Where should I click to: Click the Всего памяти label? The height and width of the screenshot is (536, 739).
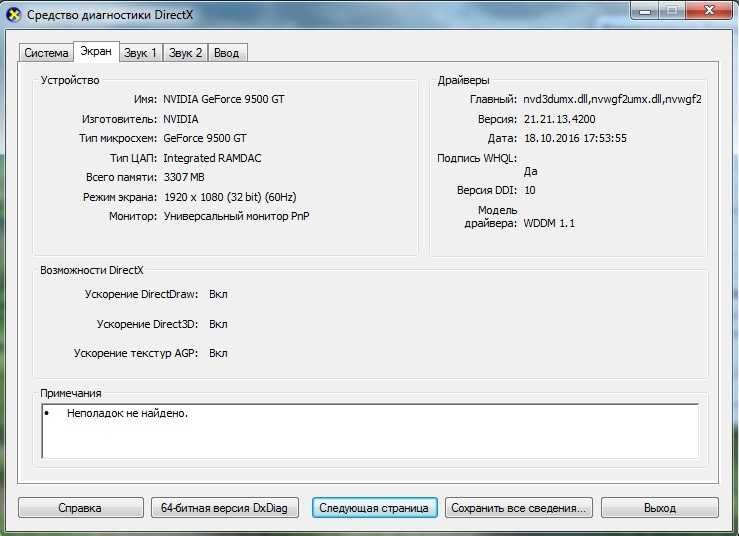click(121, 177)
